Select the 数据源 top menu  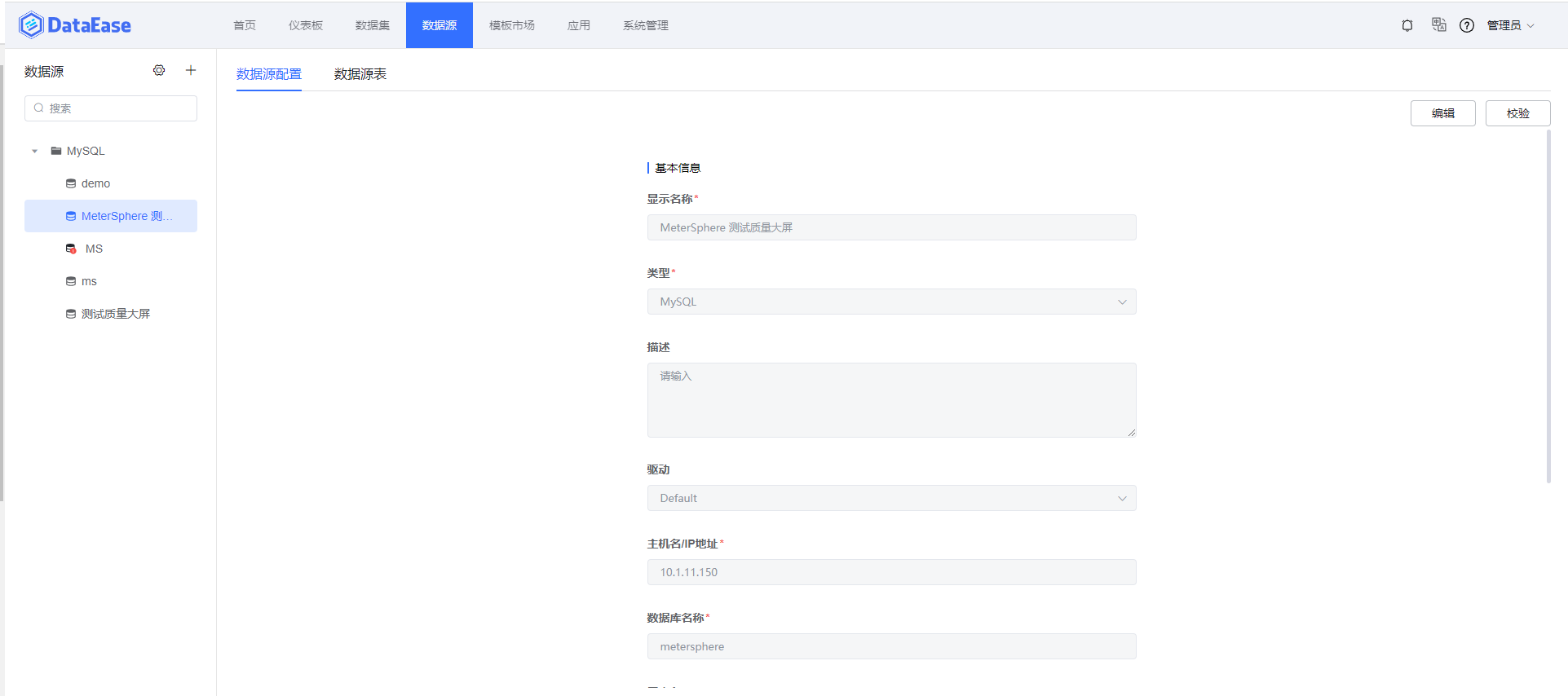pos(439,25)
